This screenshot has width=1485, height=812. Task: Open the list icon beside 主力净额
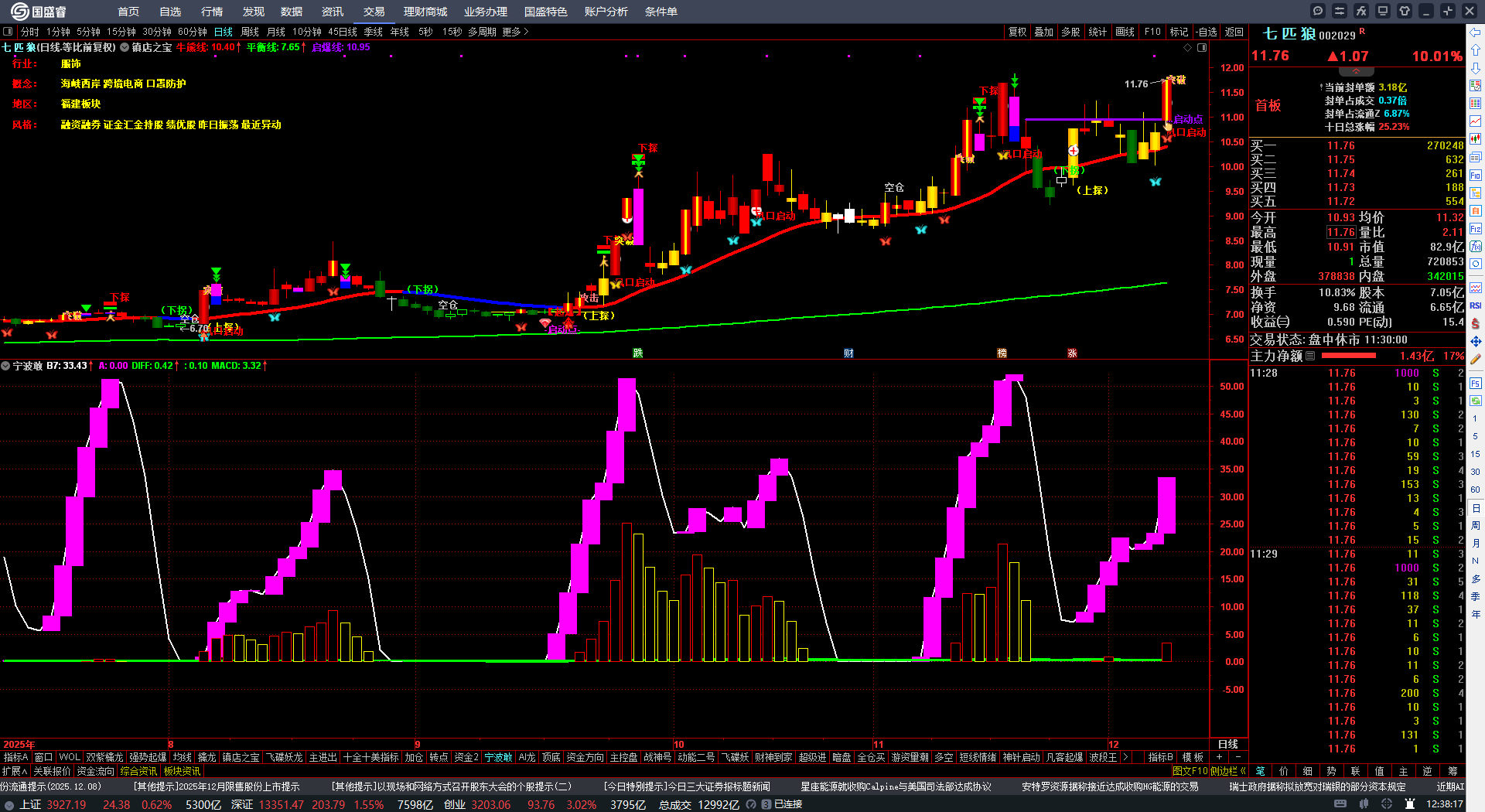[x=1310, y=356]
